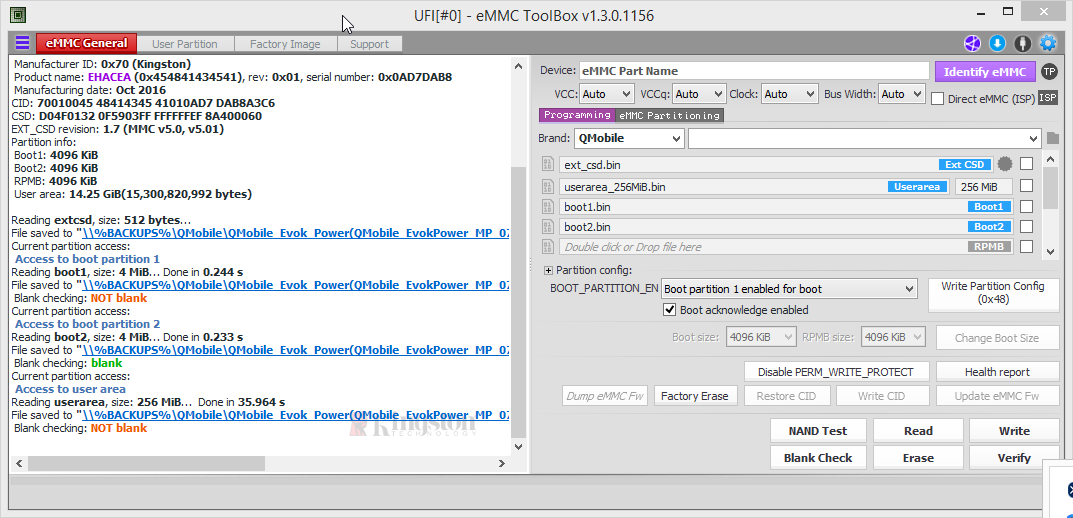Click the log's horizontal scrollbar thumb
Image resolution: width=1073 pixels, height=518 pixels.
point(146,463)
